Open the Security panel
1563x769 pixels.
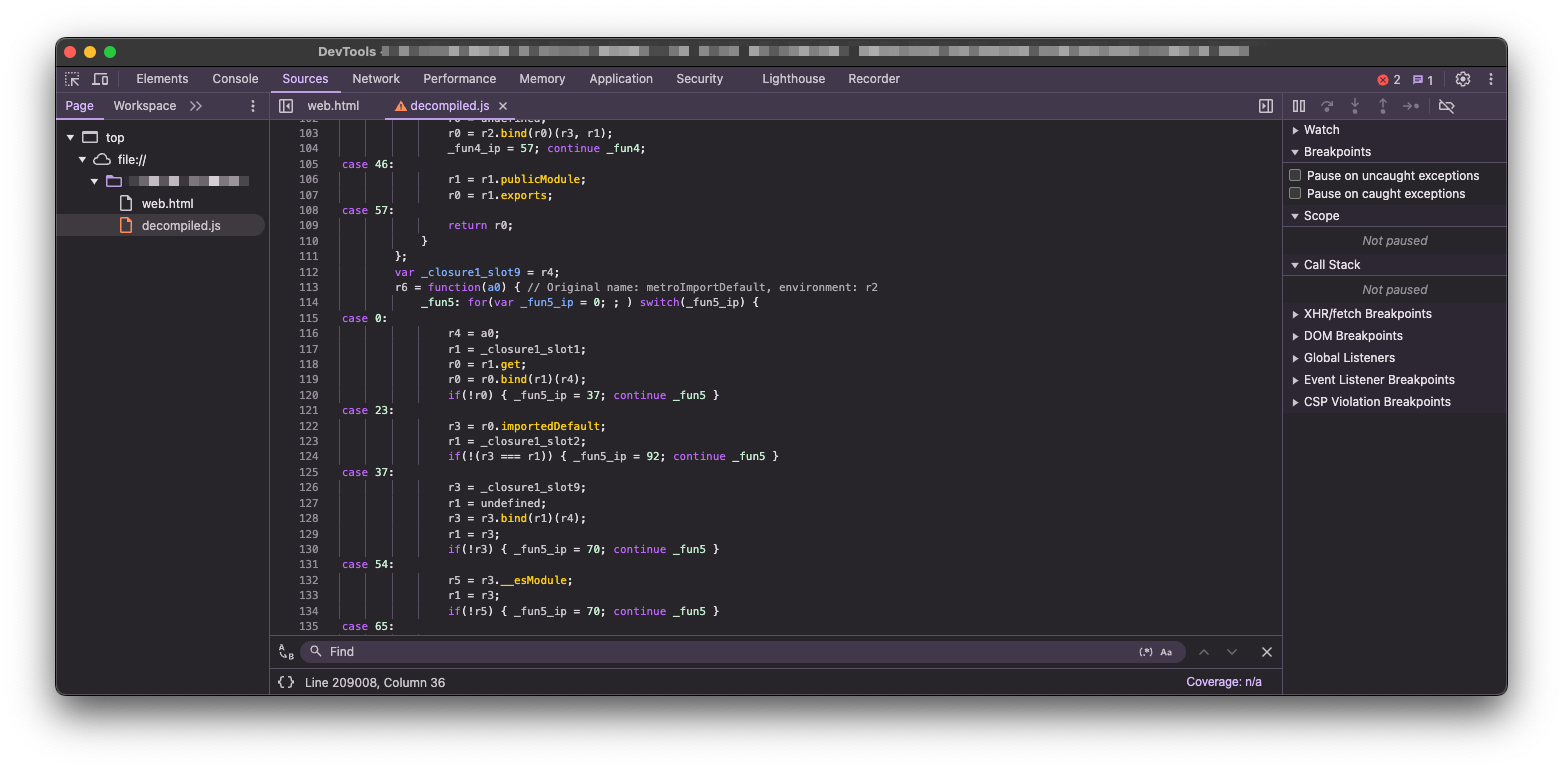click(699, 79)
